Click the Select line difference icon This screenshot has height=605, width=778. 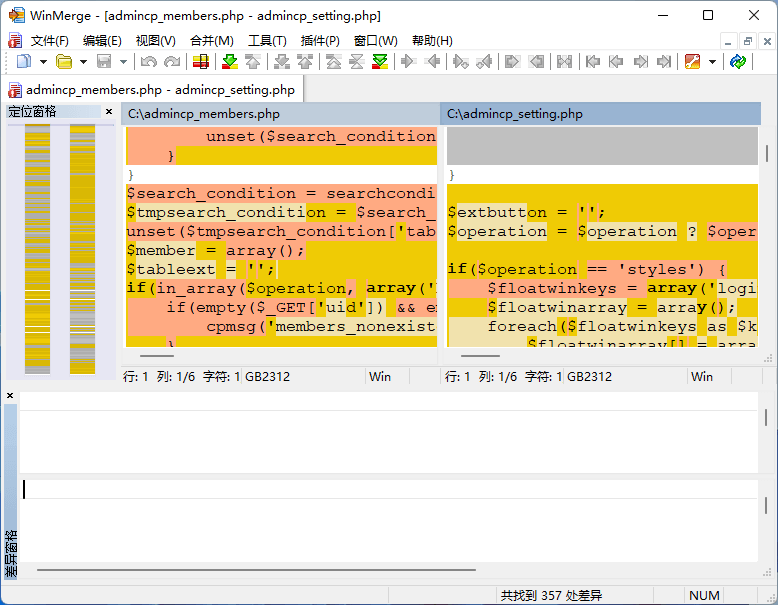click(x=201, y=62)
